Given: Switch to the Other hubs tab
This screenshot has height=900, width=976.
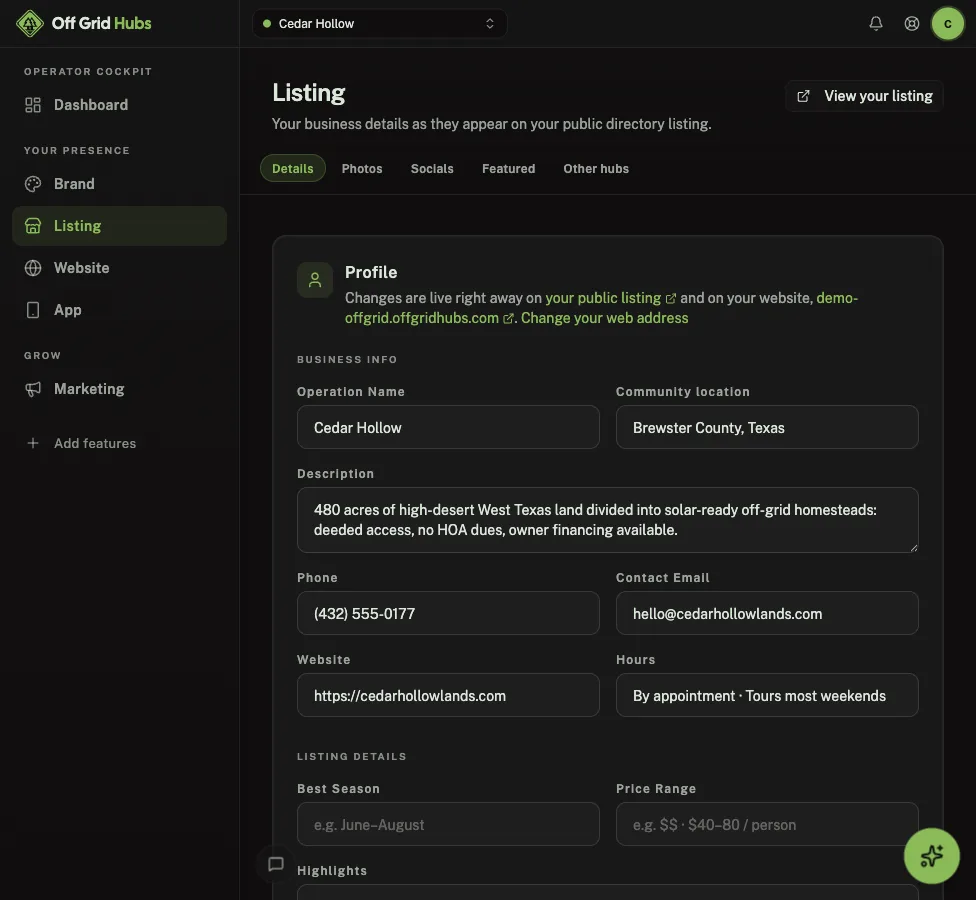Looking at the screenshot, I should (x=596, y=168).
